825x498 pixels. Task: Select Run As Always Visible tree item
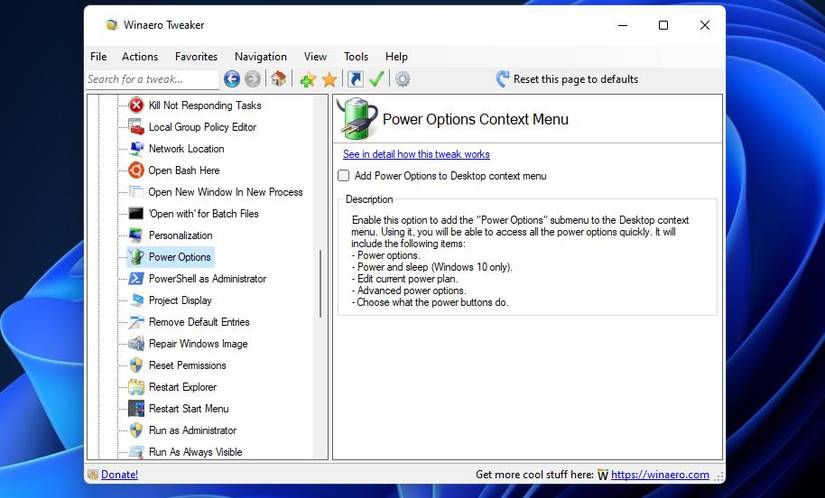click(195, 452)
